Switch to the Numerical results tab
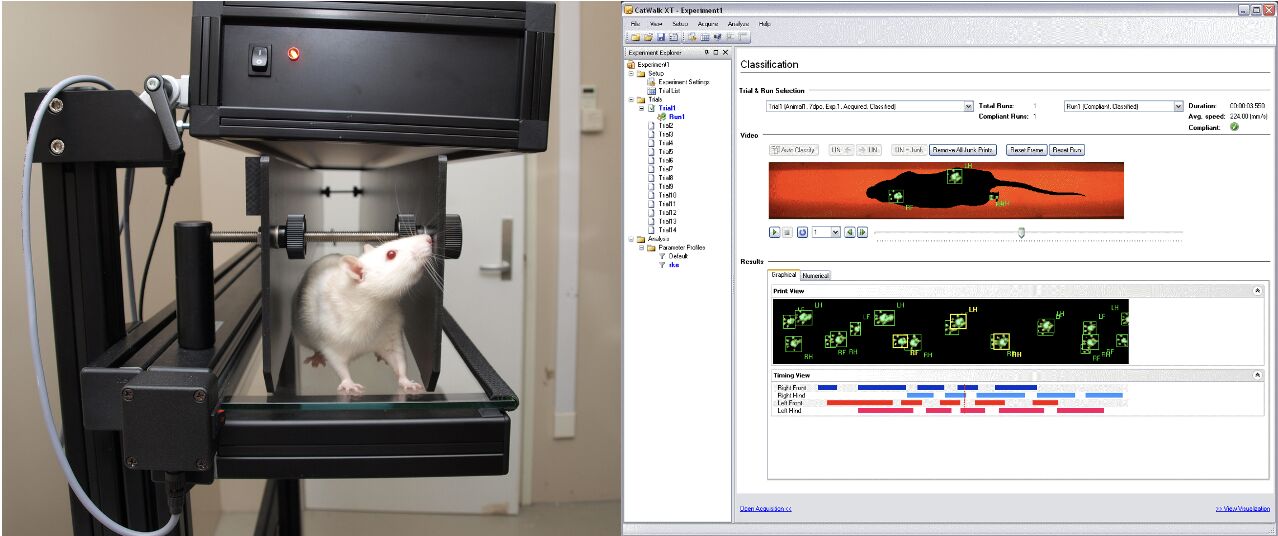 816,275
